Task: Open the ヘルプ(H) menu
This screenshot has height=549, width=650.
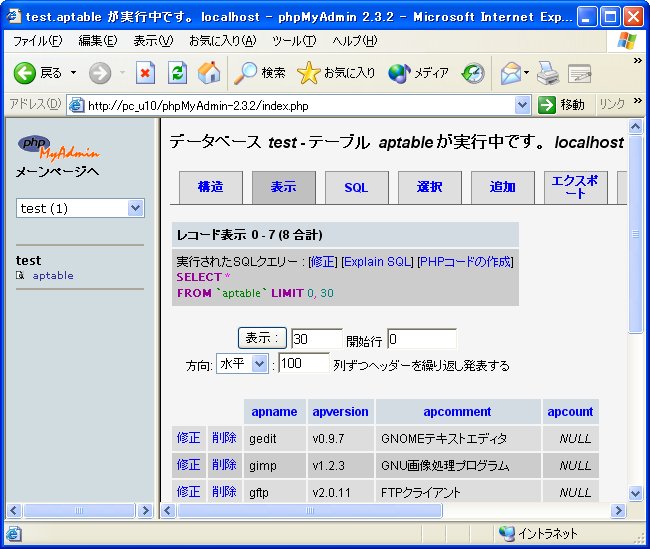Action: pyautogui.click(x=355, y=41)
